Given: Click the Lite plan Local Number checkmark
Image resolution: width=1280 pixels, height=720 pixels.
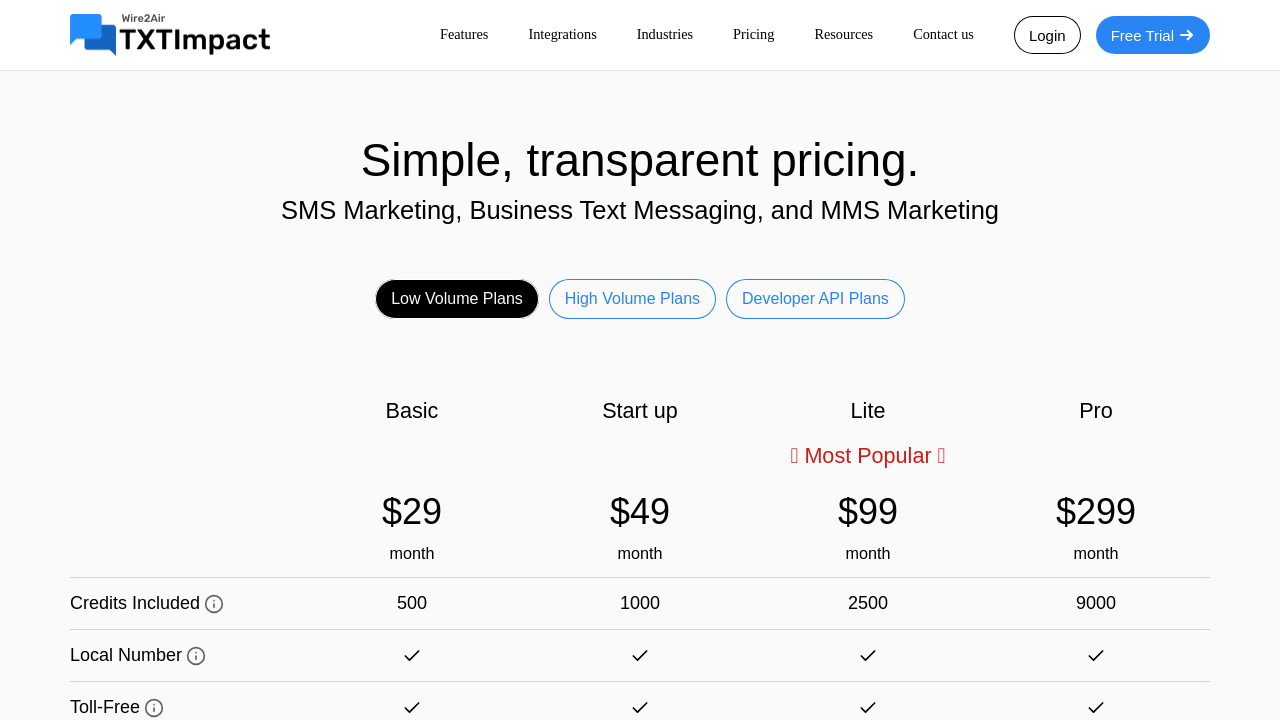Looking at the screenshot, I should click(868, 655).
